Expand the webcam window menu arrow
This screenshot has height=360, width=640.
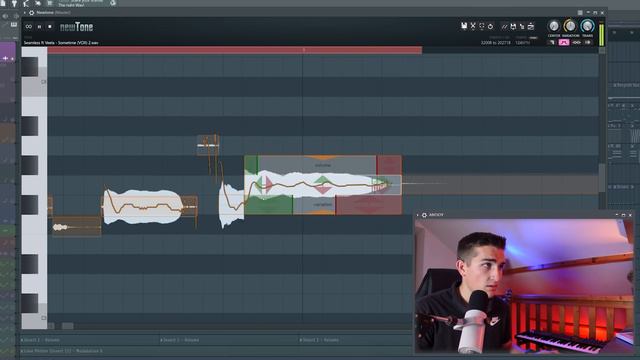pyautogui.click(x=418, y=215)
